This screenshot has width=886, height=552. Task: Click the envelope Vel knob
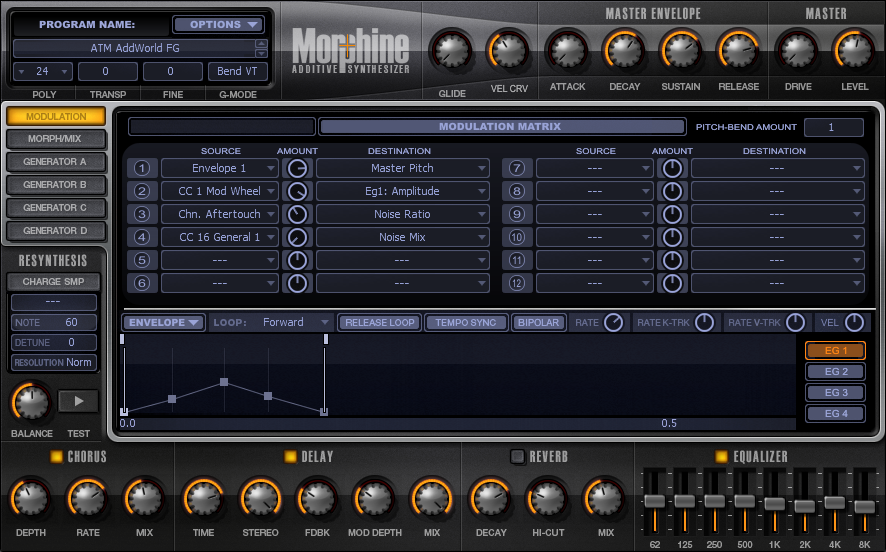click(x=854, y=323)
